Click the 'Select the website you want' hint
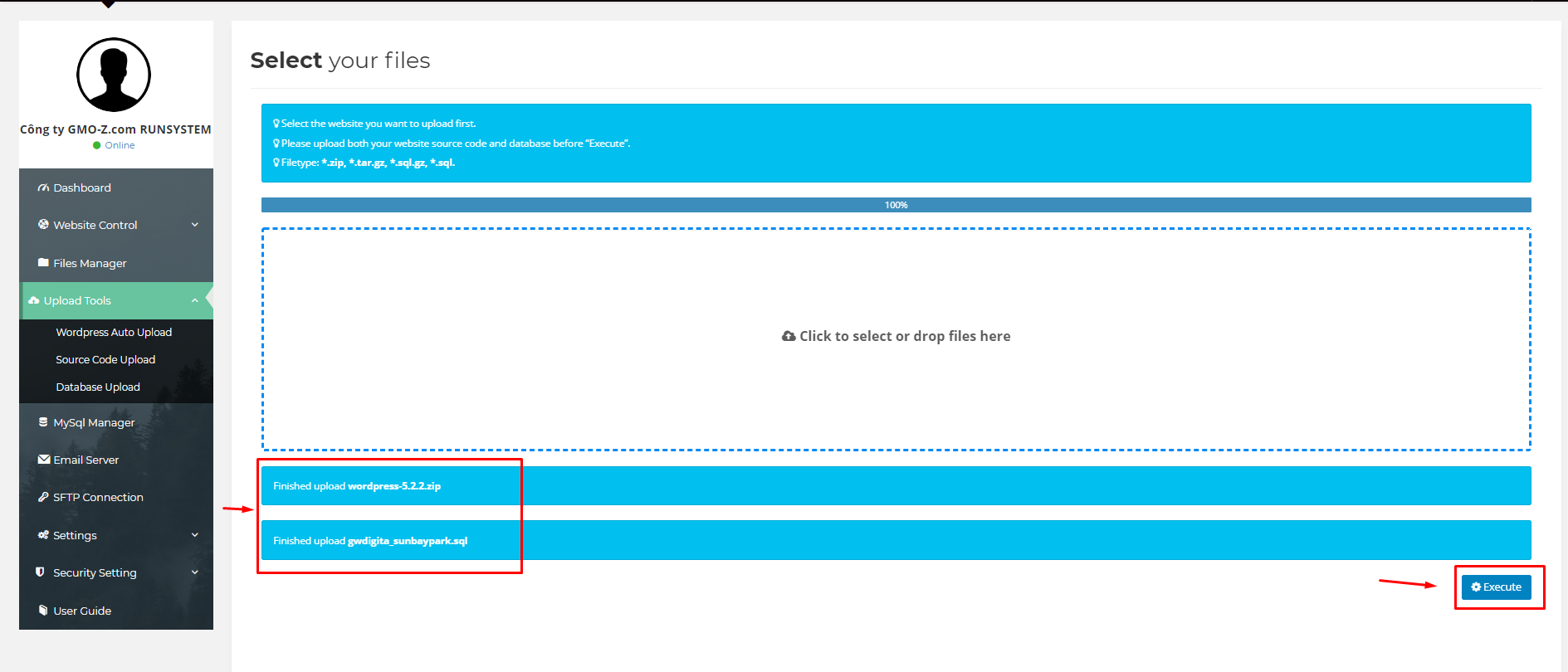 click(x=374, y=124)
